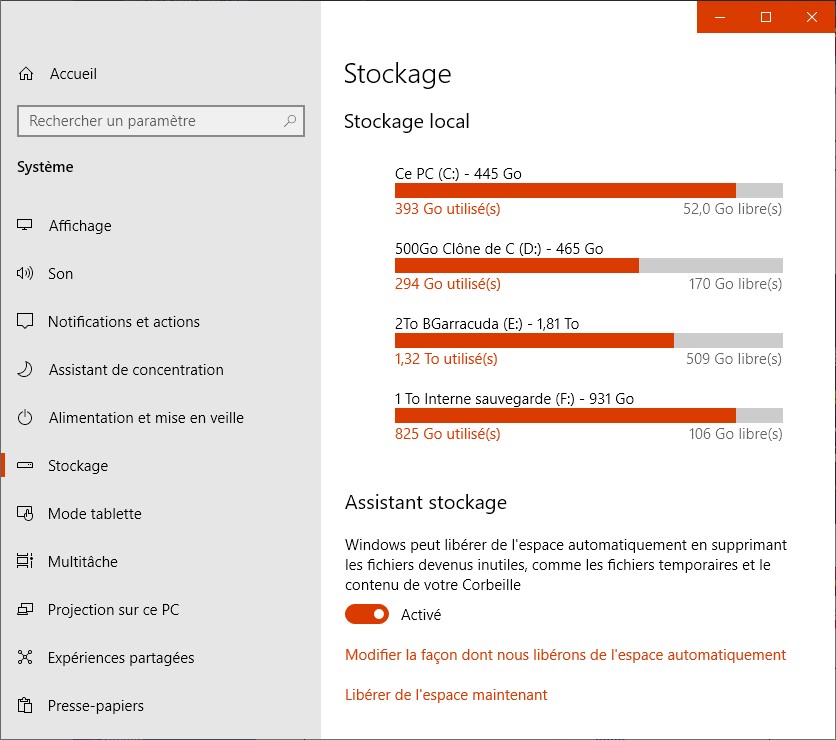
Task: Select Stockage in the sidebar
Action: coord(78,466)
